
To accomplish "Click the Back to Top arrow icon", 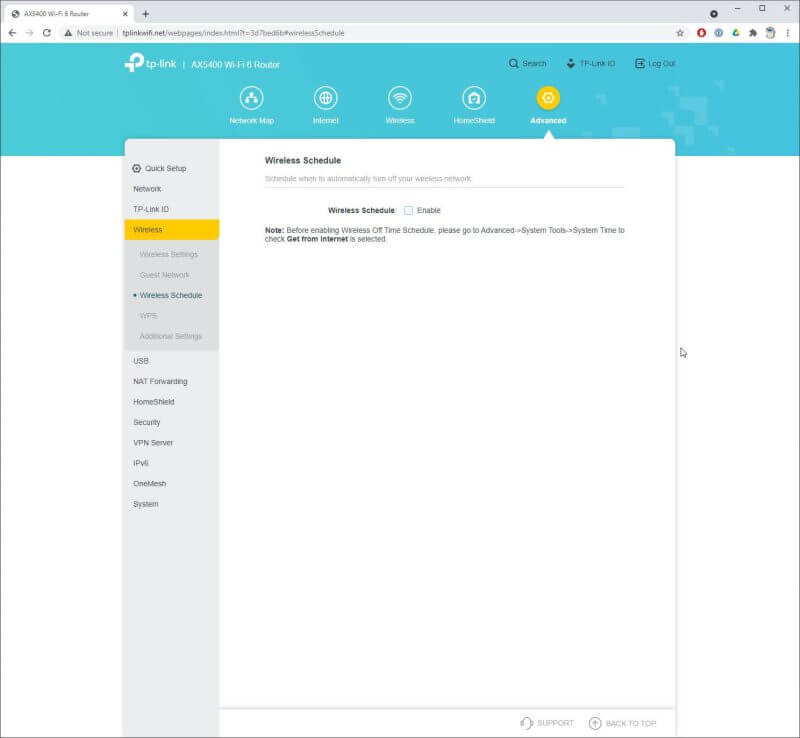I will [595, 723].
